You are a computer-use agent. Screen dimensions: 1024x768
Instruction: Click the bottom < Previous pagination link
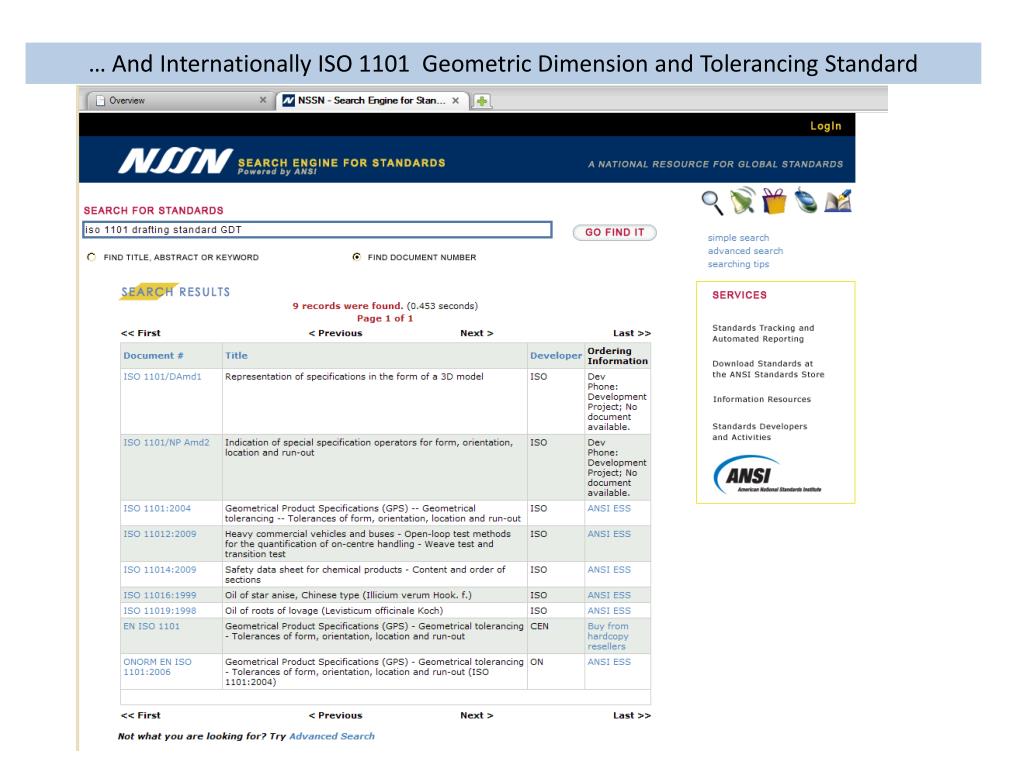pyautogui.click(x=335, y=716)
